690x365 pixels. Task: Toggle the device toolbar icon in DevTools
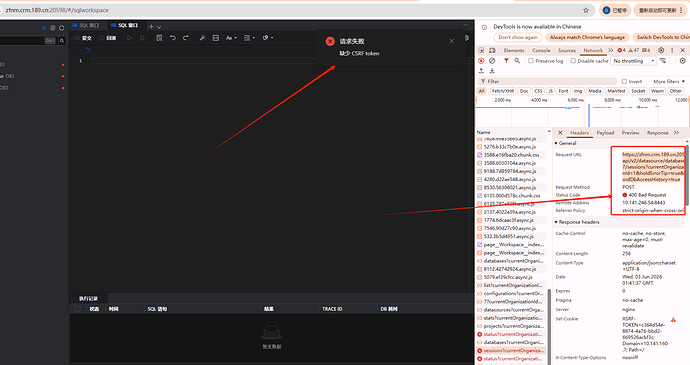492,51
